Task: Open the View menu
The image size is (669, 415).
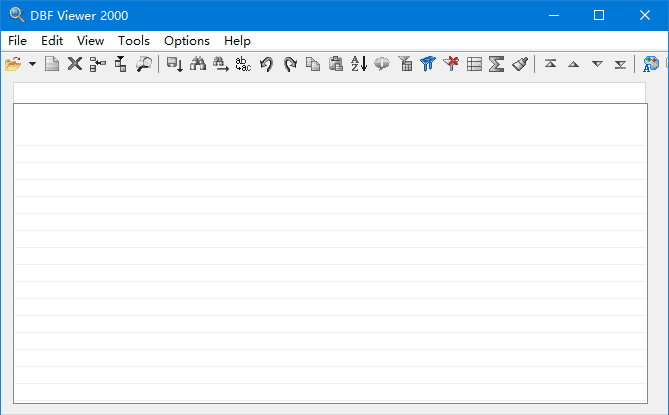Action: pos(90,41)
